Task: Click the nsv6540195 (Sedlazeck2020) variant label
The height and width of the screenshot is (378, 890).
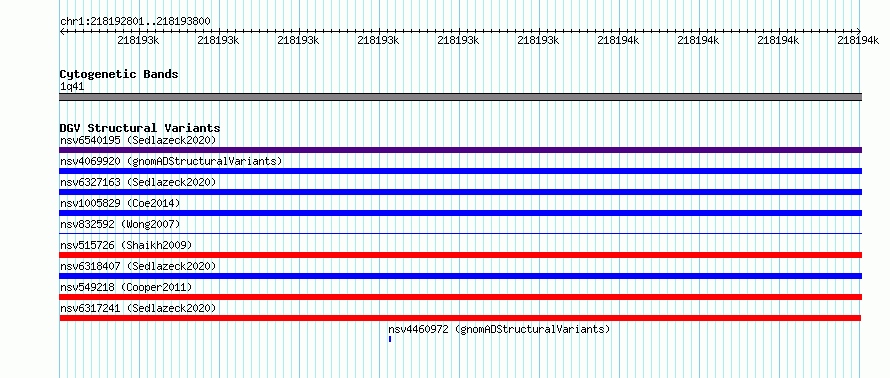Action: [x=138, y=140]
